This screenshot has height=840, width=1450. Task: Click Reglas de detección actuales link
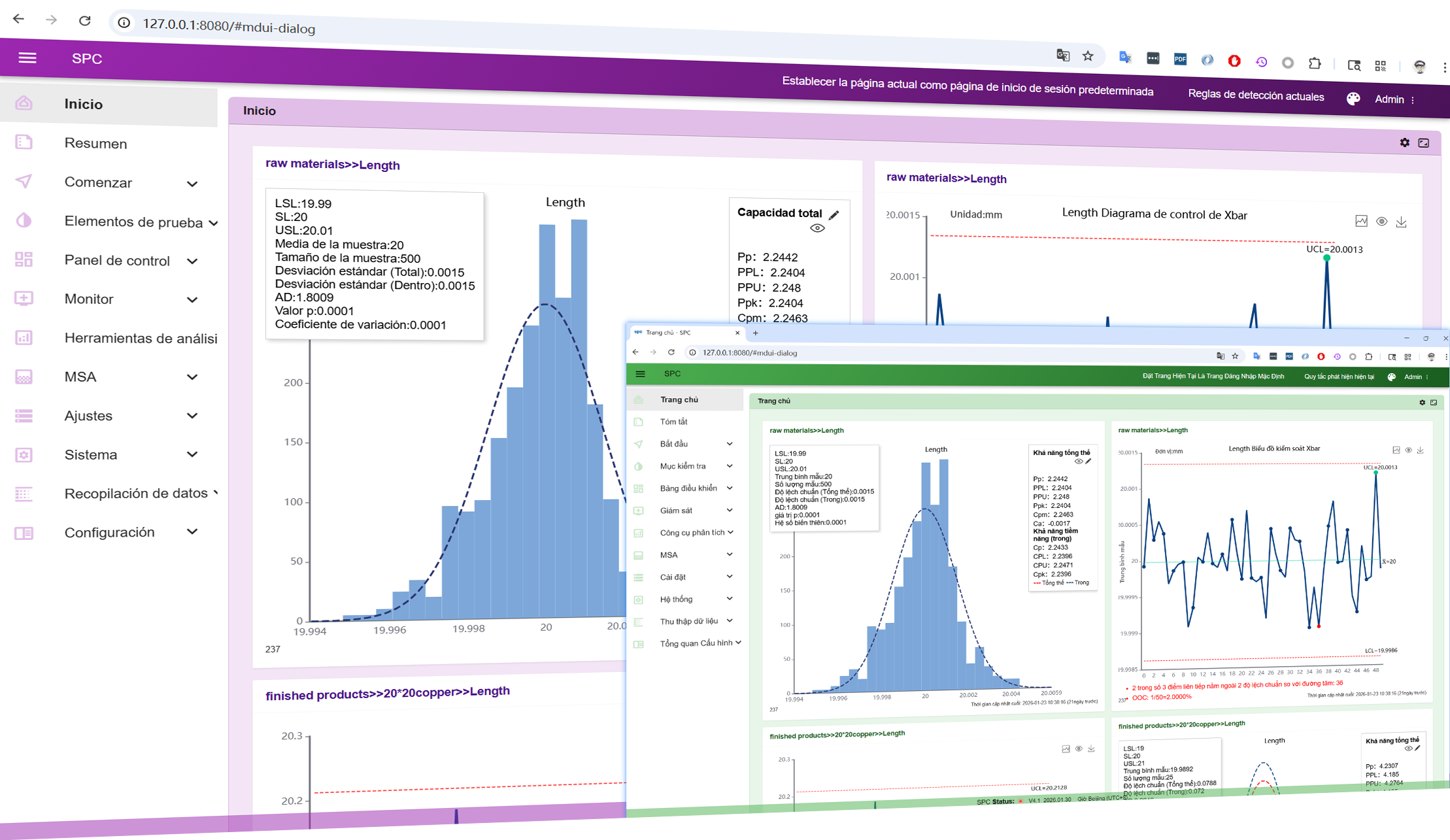tap(1256, 95)
